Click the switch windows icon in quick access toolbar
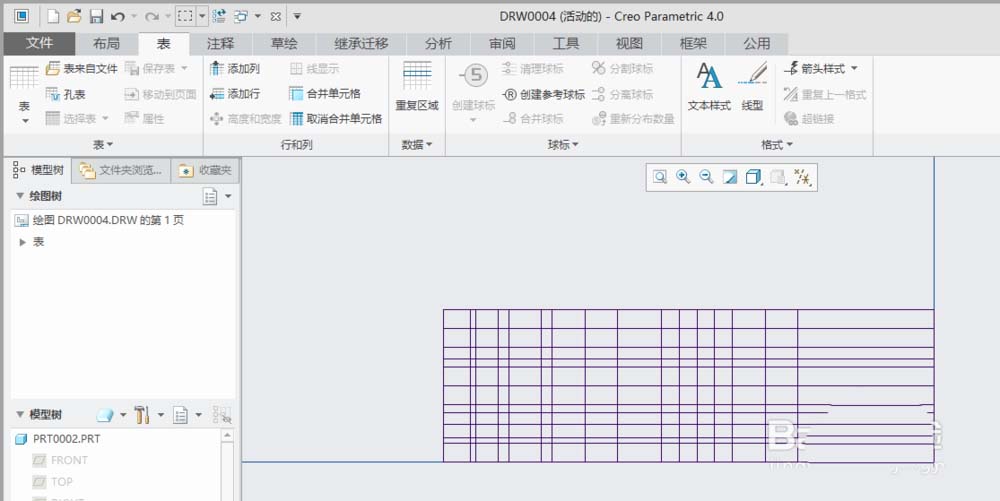This screenshot has width=1000, height=501. pos(242,16)
